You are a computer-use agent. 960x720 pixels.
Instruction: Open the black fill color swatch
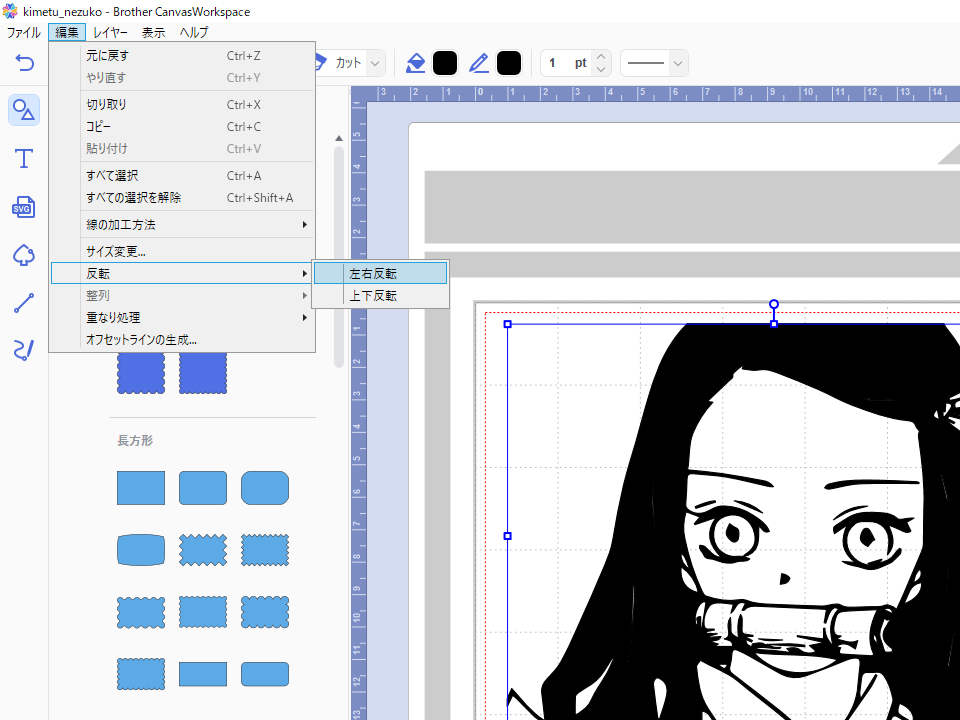click(445, 63)
